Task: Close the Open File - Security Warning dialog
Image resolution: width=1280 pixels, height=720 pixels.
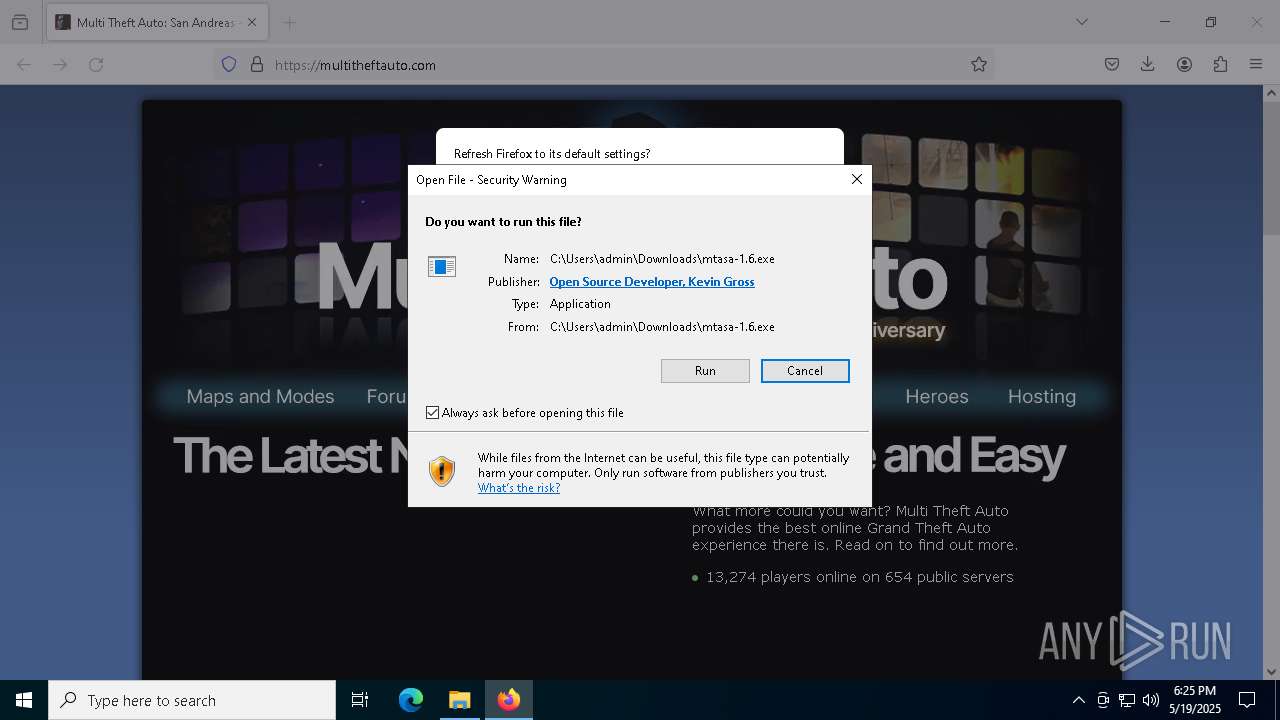Action: tap(857, 179)
